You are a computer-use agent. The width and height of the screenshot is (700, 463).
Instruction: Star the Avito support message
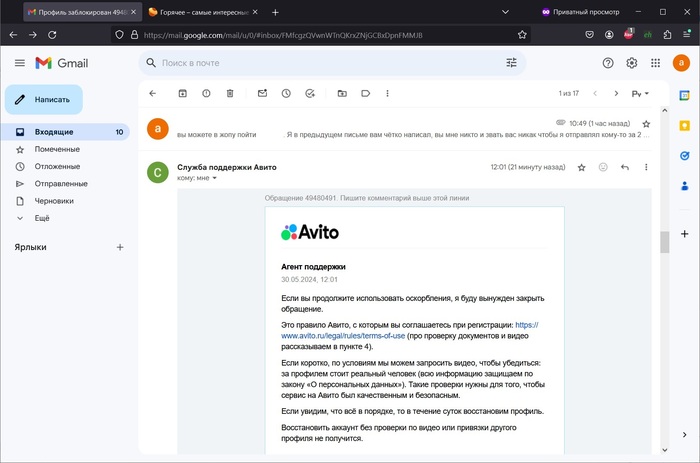coord(581,167)
